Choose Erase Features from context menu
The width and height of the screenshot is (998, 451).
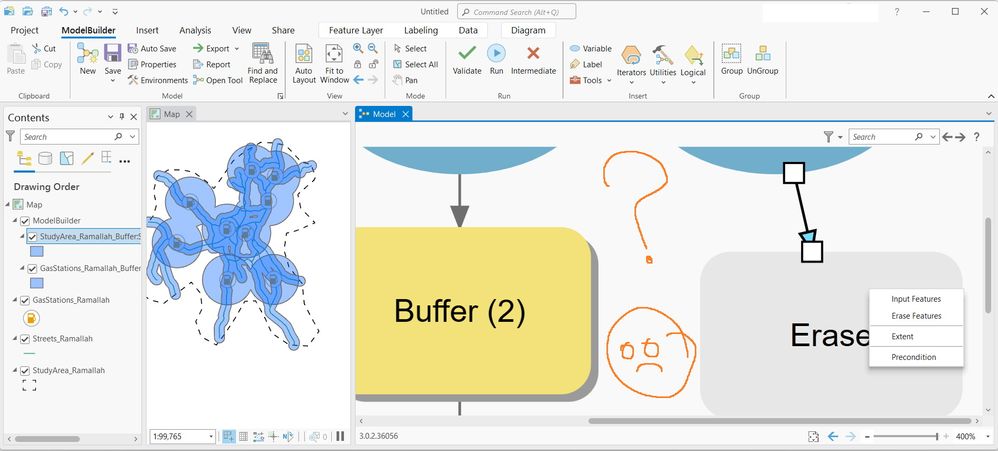click(916, 316)
